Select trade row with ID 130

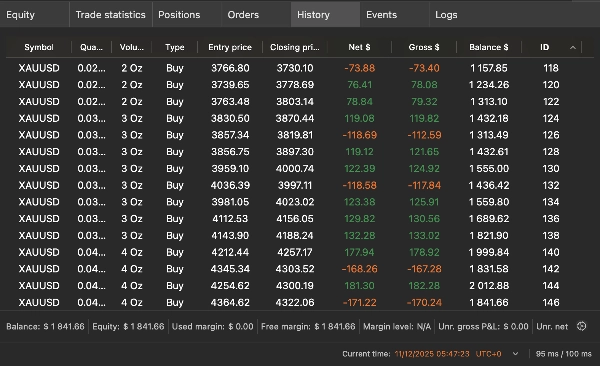coord(300,168)
